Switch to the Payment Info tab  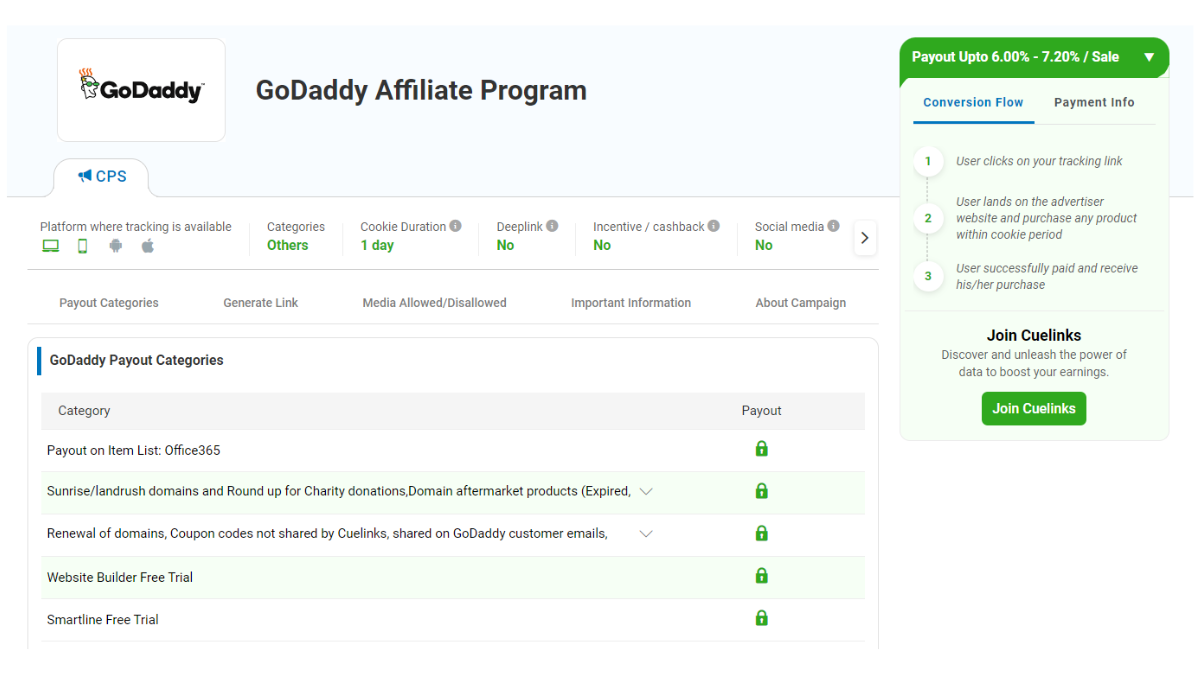pyautogui.click(x=1094, y=102)
